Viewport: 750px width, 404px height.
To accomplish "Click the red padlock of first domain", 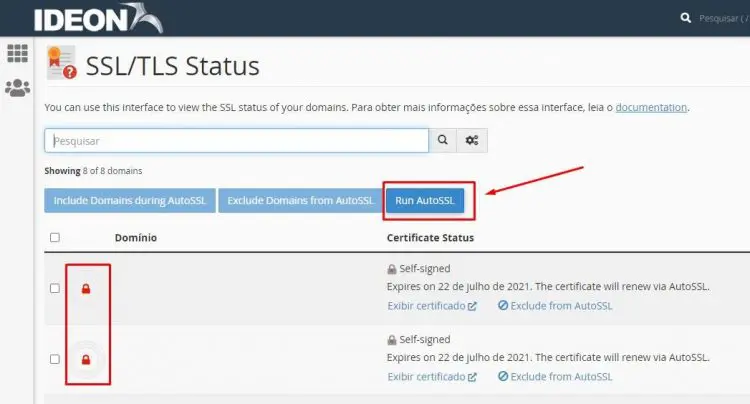I will [86, 289].
